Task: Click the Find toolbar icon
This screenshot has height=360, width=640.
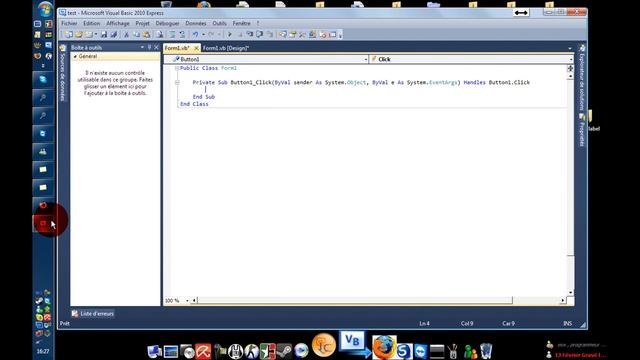Action: click(x=160, y=35)
